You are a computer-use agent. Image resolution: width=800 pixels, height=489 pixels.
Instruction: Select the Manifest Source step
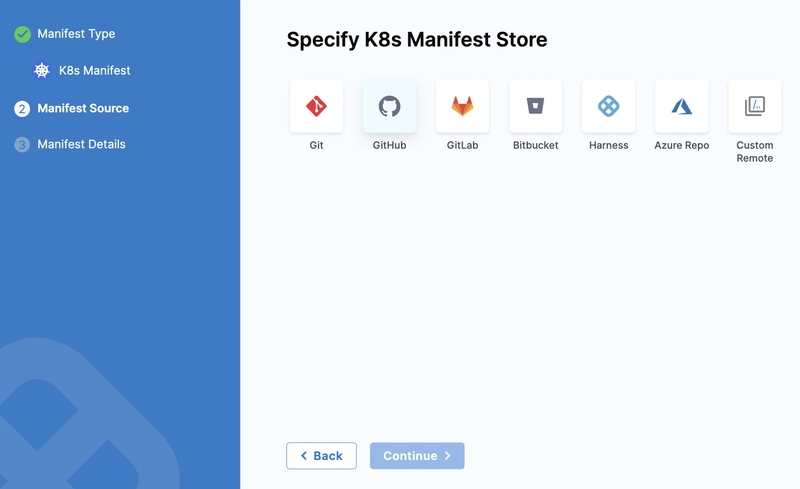pos(83,108)
